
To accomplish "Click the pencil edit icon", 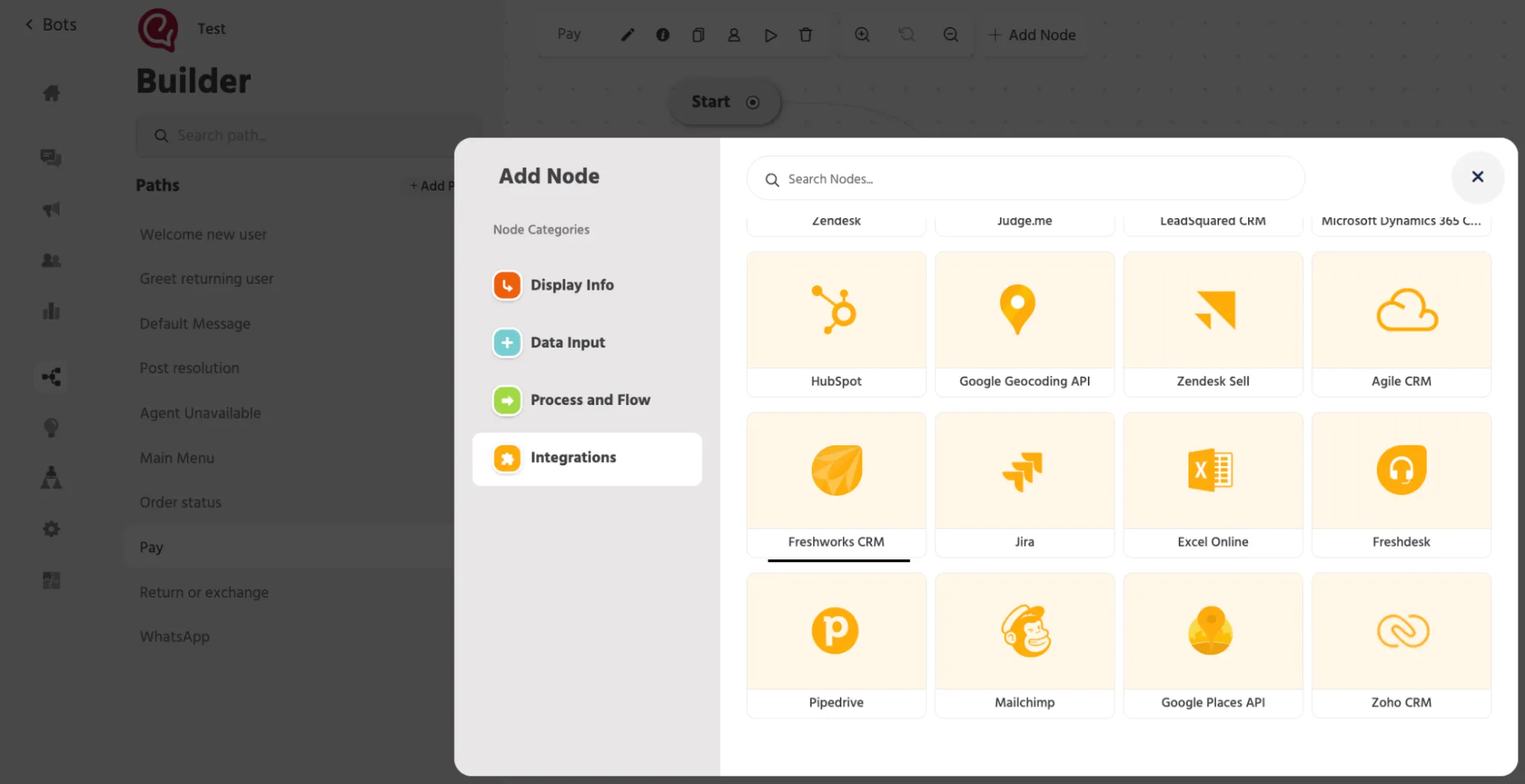I will coord(627,35).
